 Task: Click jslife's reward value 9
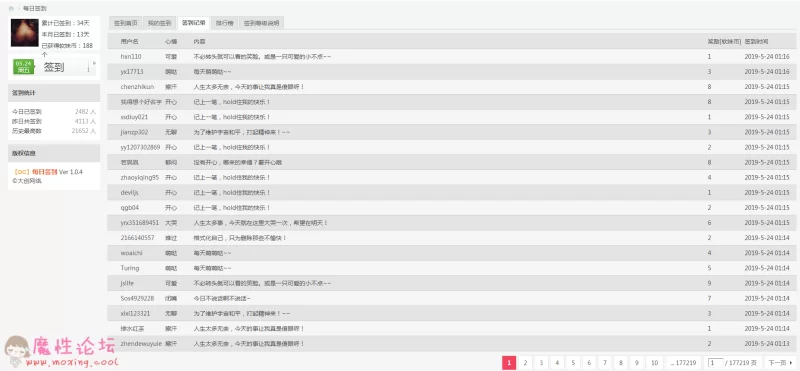click(x=709, y=283)
